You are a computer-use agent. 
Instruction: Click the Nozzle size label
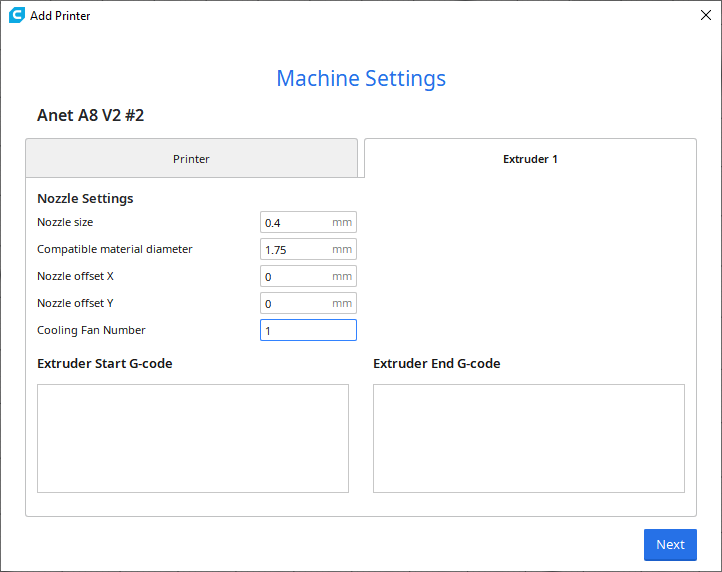(x=65, y=222)
